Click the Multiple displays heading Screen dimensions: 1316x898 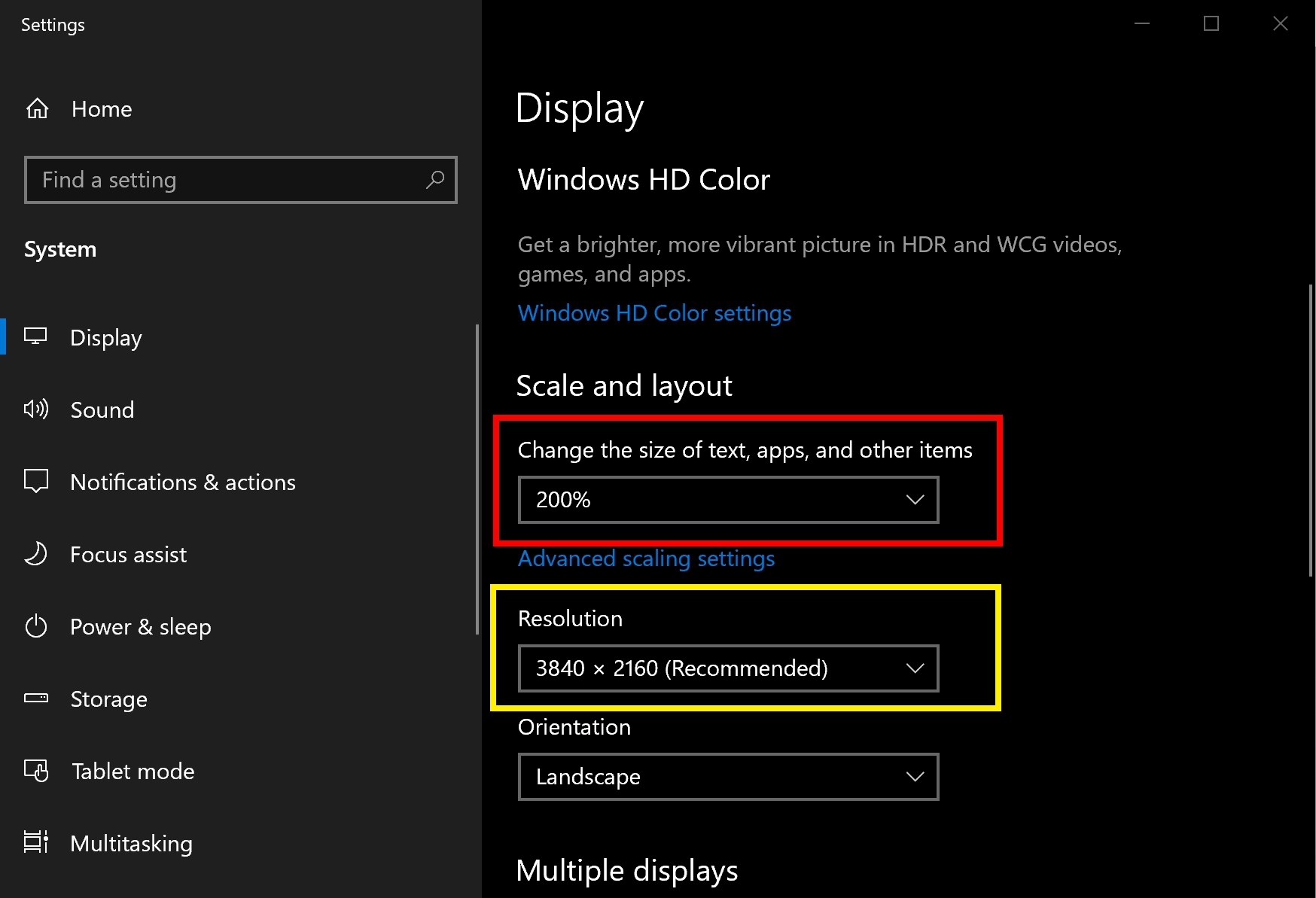pyautogui.click(x=627, y=871)
